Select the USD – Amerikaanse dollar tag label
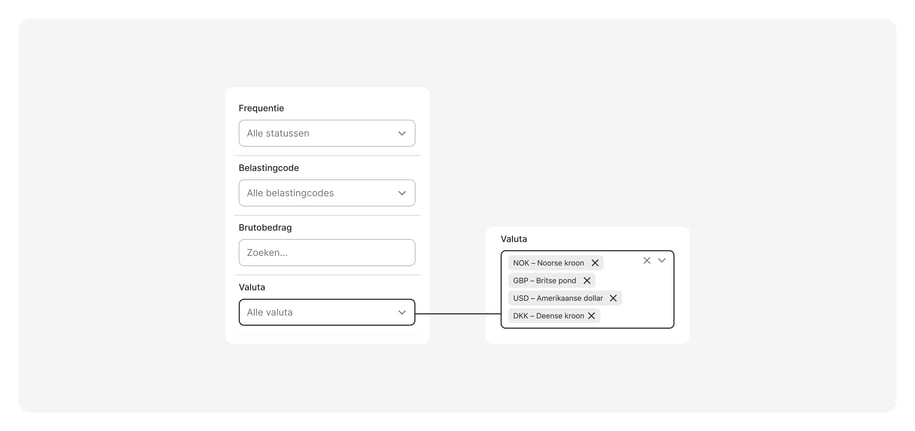Viewport: 915px width, 431px height. point(558,298)
